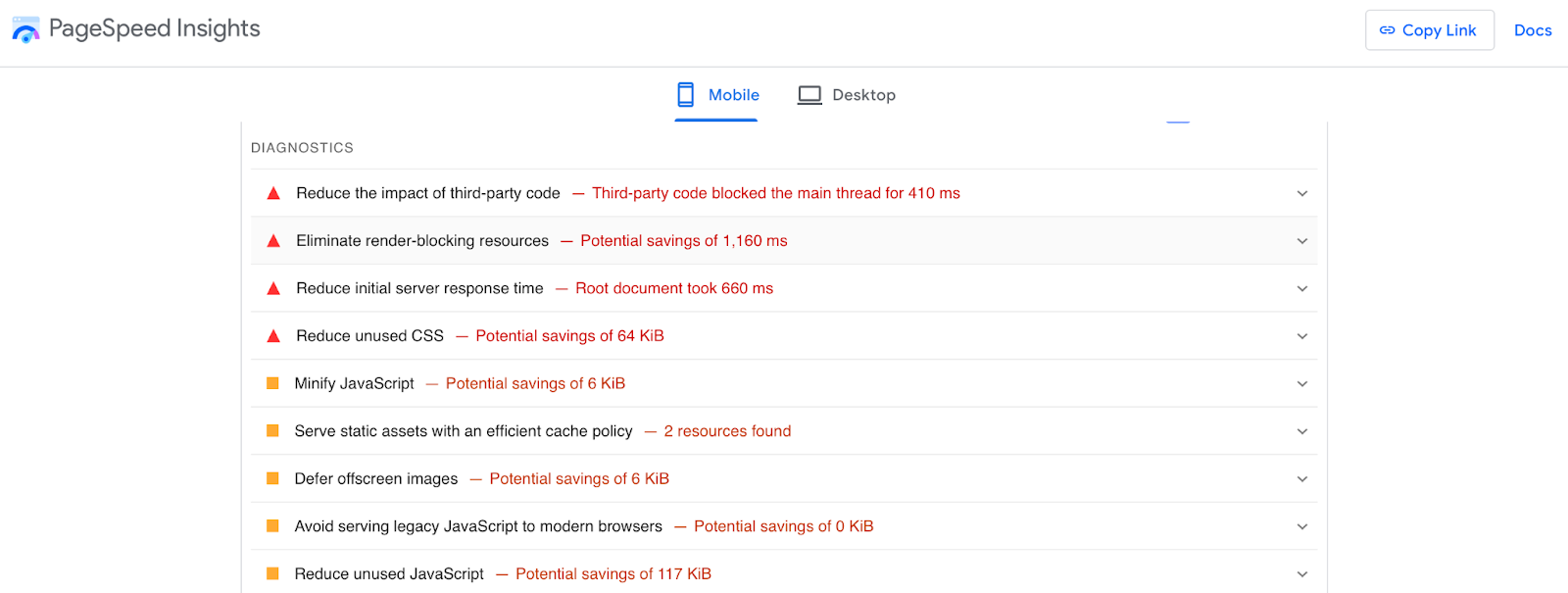The height and width of the screenshot is (593, 1568).
Task: Click 'Reduce initial server response time' text
Action: 419,288
